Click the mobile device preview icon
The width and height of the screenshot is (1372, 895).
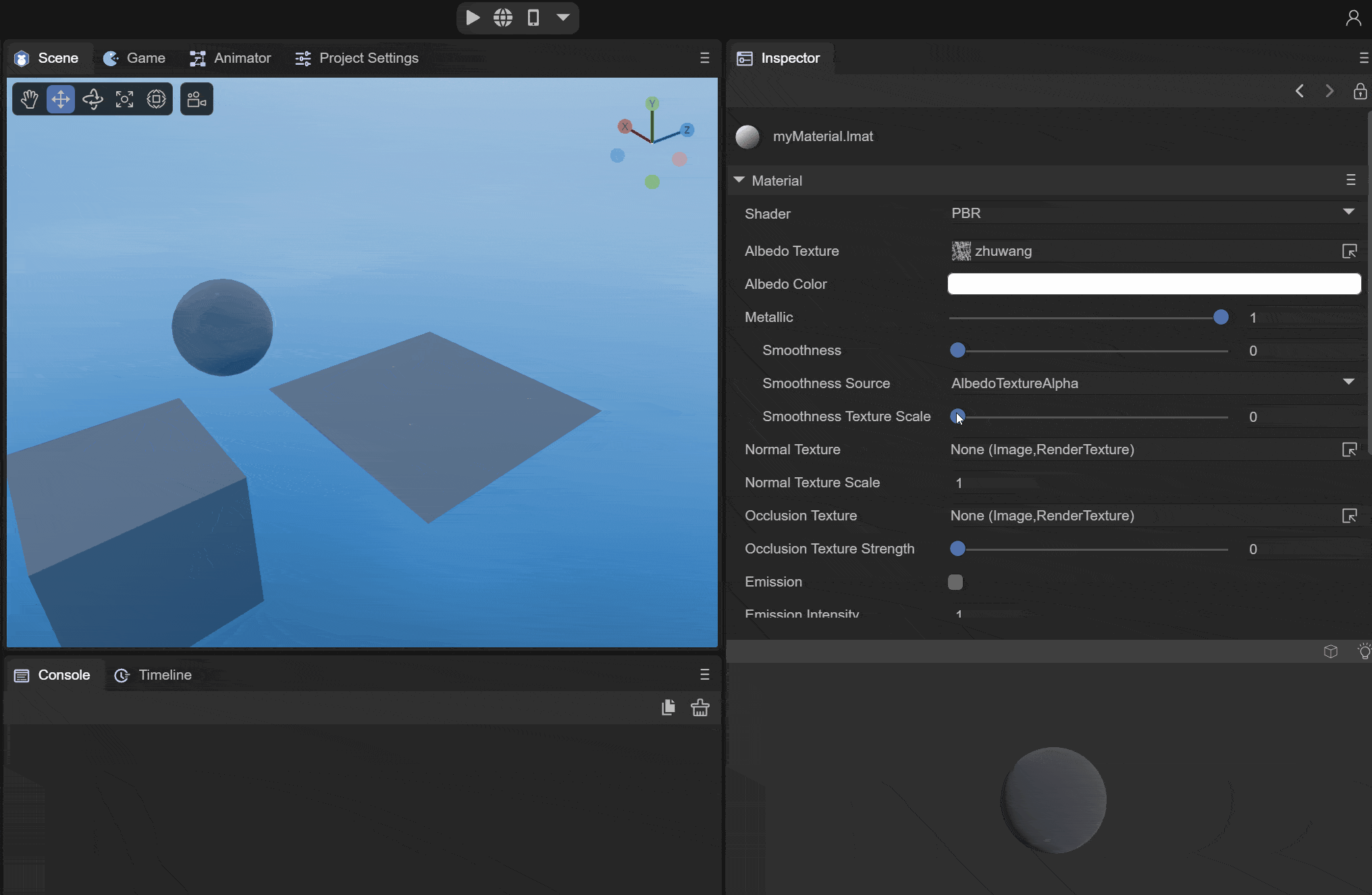[x=533, y=18]
